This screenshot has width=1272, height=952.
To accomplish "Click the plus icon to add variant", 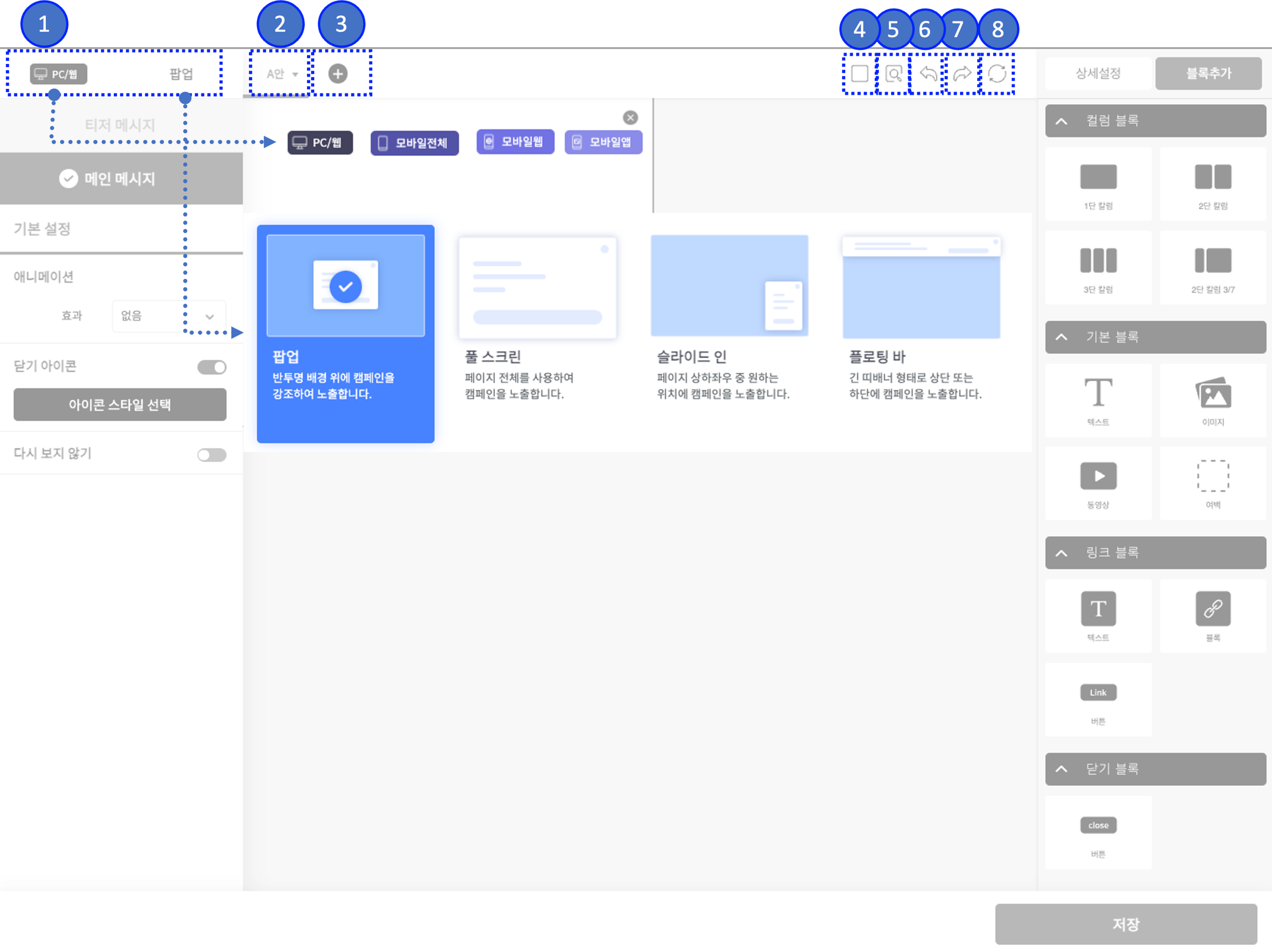I will 338,73.
